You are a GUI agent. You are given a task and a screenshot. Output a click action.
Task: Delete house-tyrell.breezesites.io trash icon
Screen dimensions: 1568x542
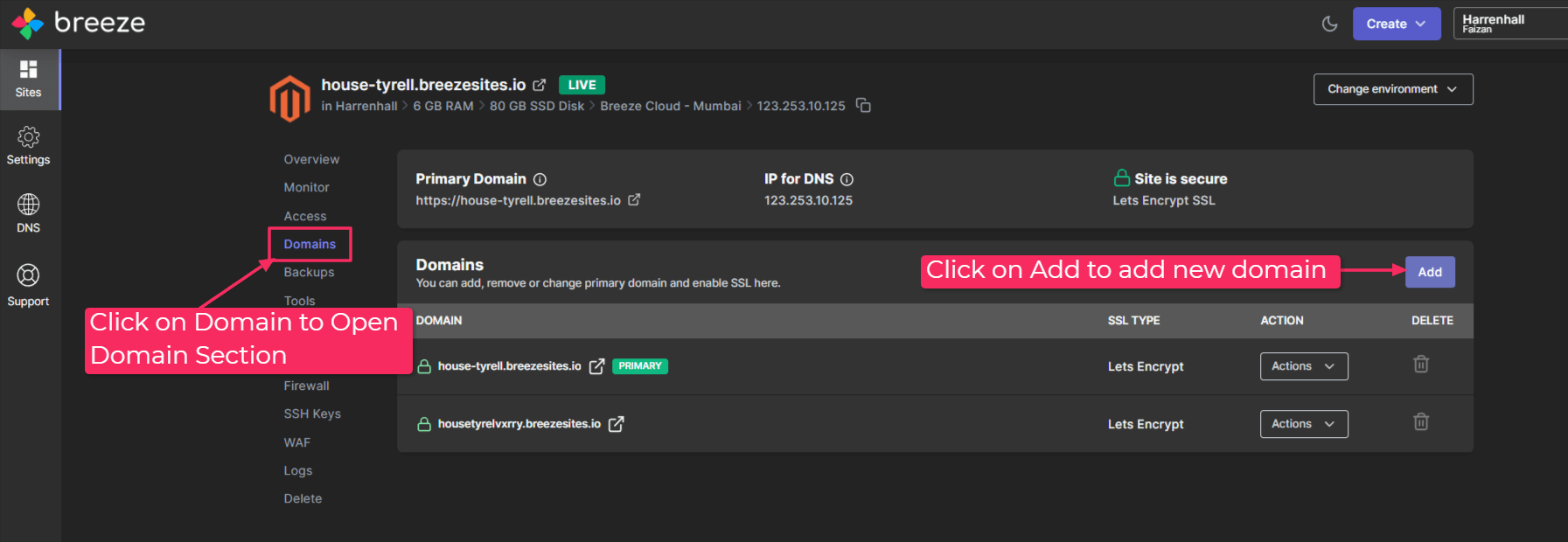[1421, 364]
